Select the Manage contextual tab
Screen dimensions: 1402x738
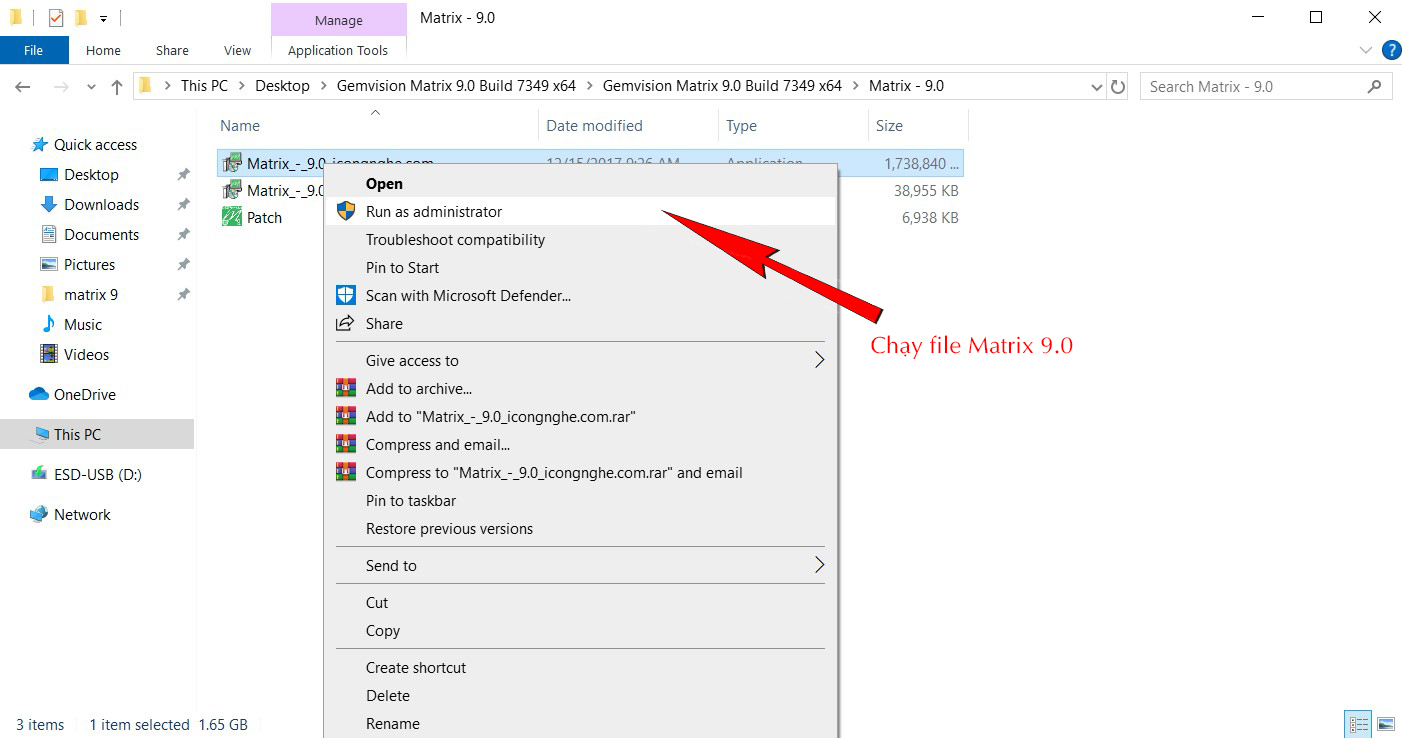[x=339, y=20]
